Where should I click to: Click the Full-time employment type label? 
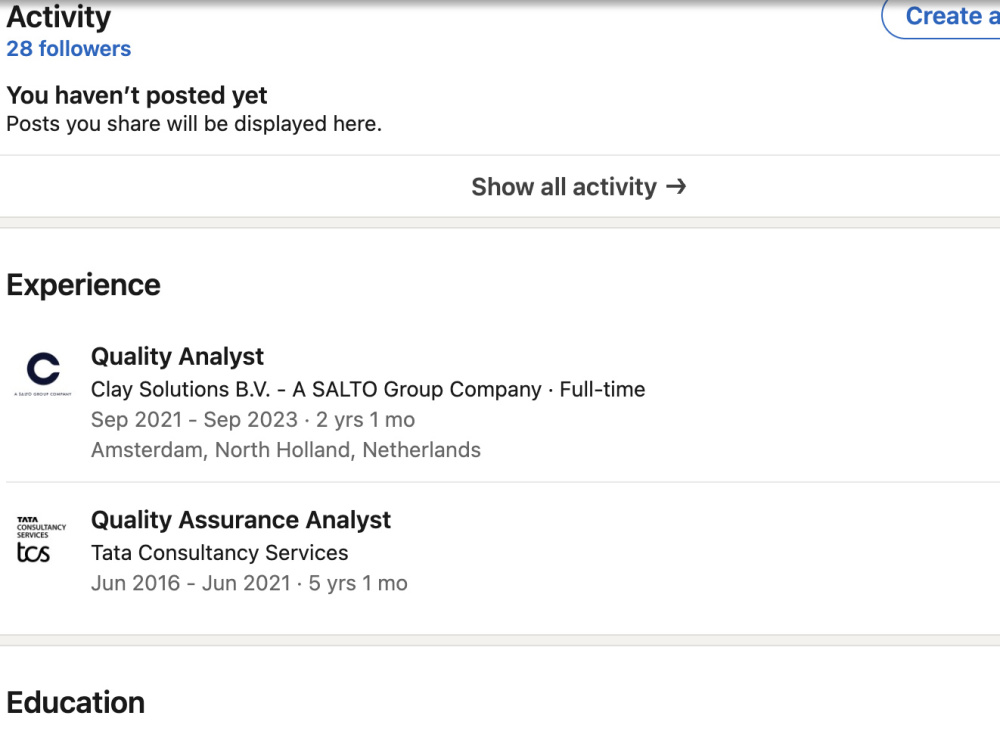click(x=602, y=389)
